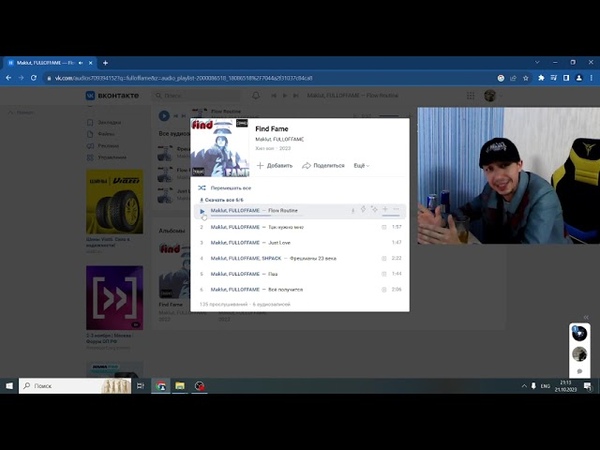Open File Explorer from the taskbar
600x450 pixels.
pos(180,386)
